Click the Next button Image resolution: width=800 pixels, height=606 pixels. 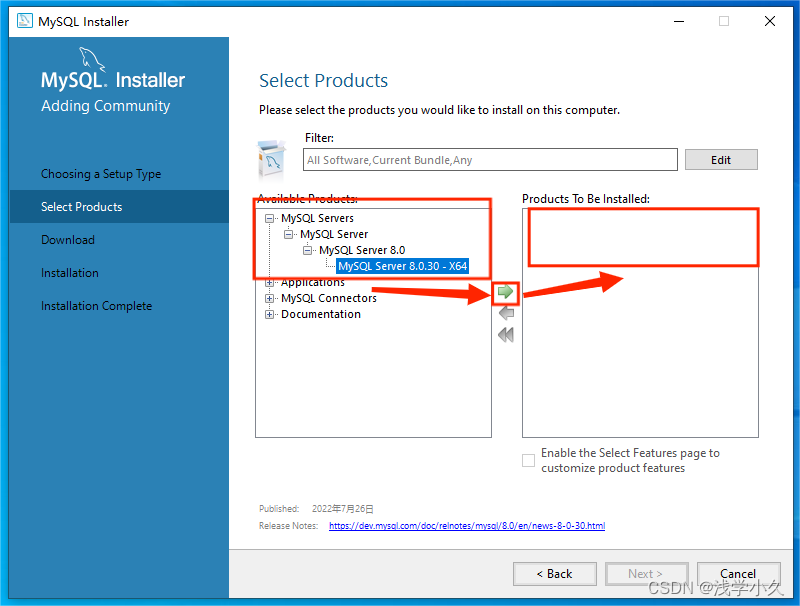[x=646, y=574]
